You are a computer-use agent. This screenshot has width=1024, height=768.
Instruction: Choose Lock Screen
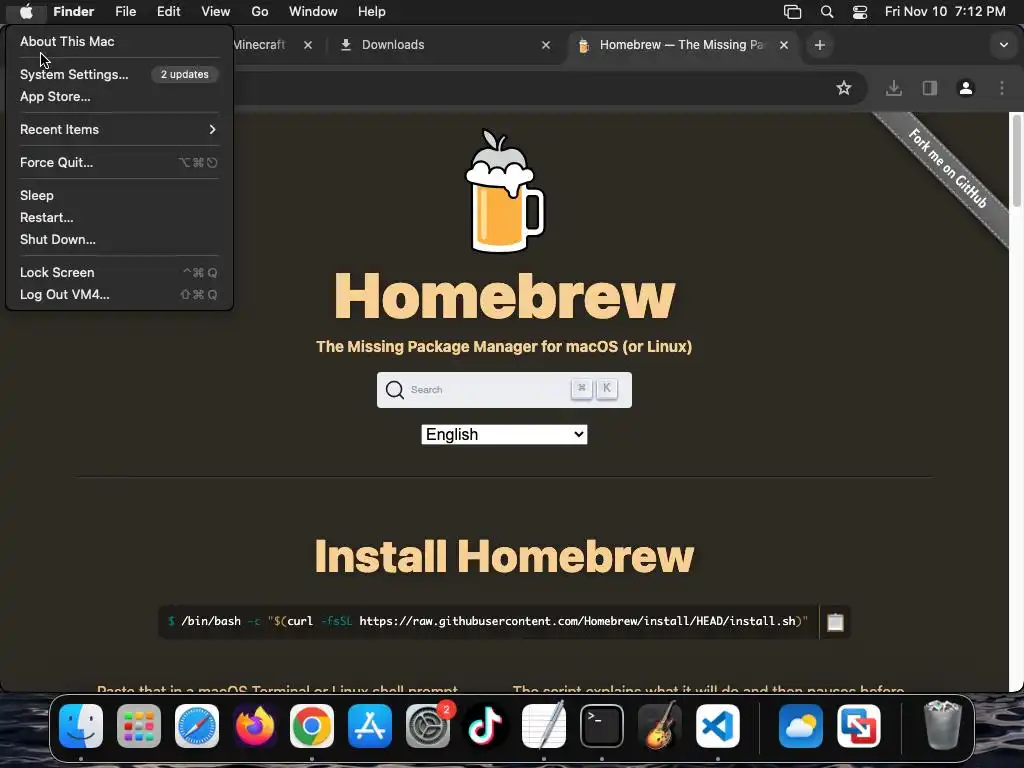pos(119,272)
